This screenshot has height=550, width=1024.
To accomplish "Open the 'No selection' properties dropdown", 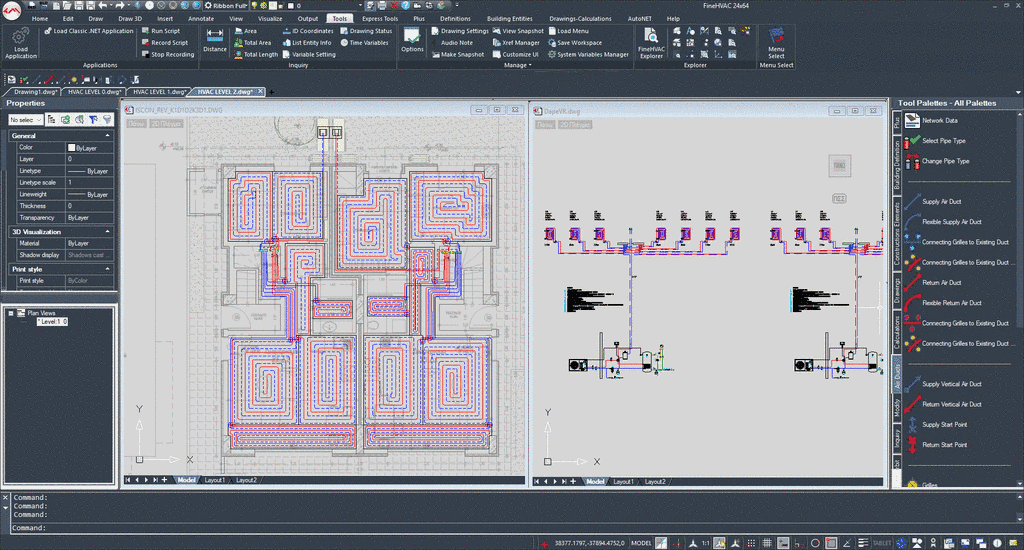I will (28, 120).
